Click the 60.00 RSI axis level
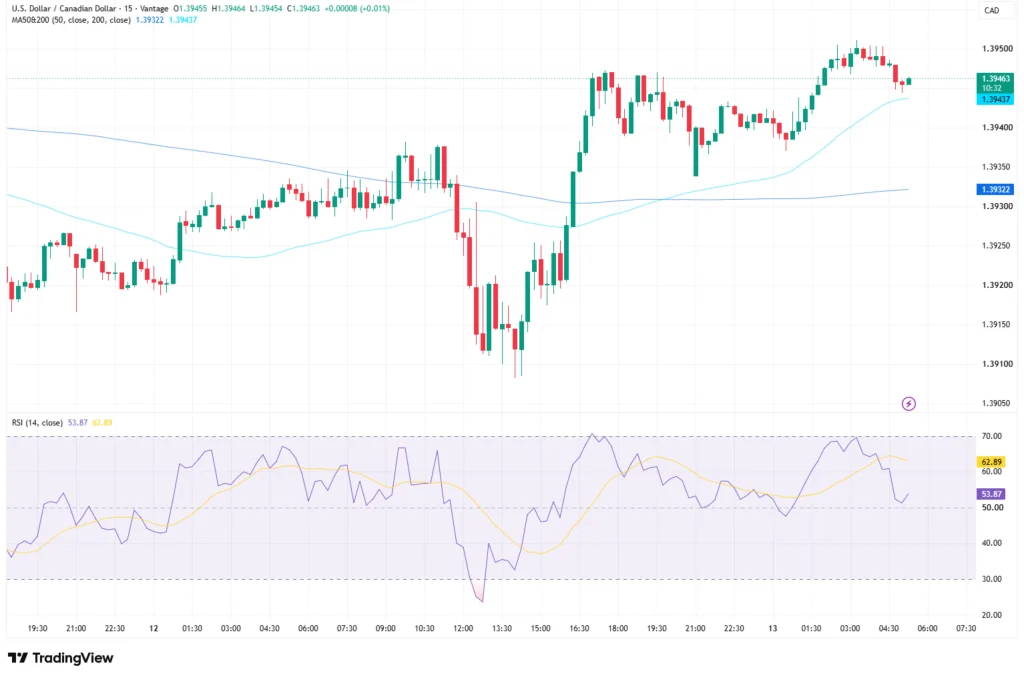Image resolution: width=1024 pixels, height=678 pixels. point(992,472)
